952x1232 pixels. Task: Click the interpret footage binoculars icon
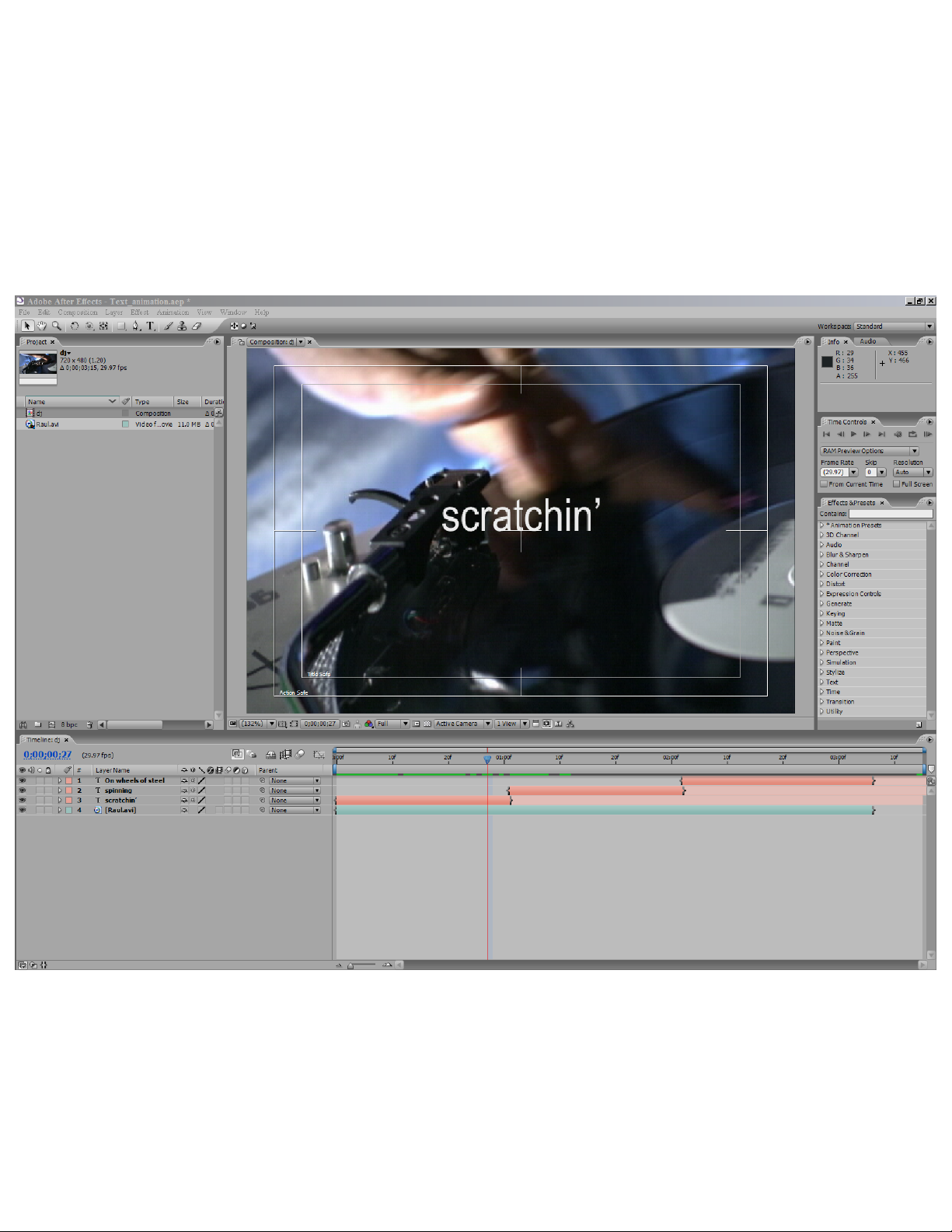coord(23,724)
